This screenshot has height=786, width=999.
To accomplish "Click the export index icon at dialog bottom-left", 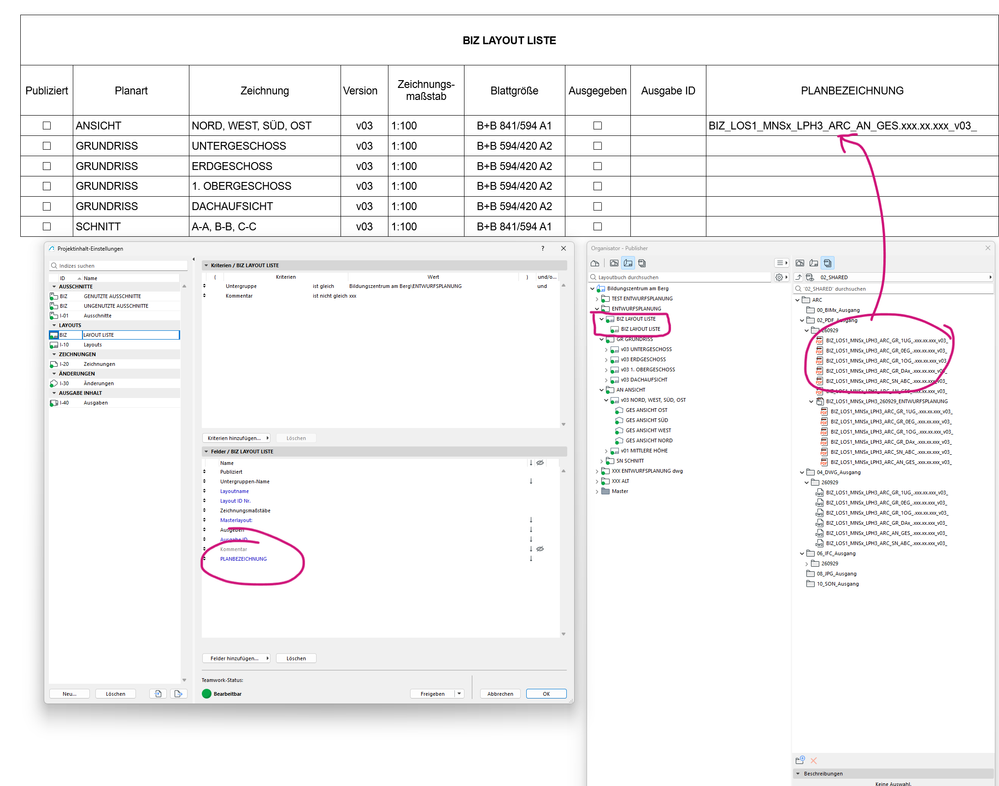I will click(178, 694).
